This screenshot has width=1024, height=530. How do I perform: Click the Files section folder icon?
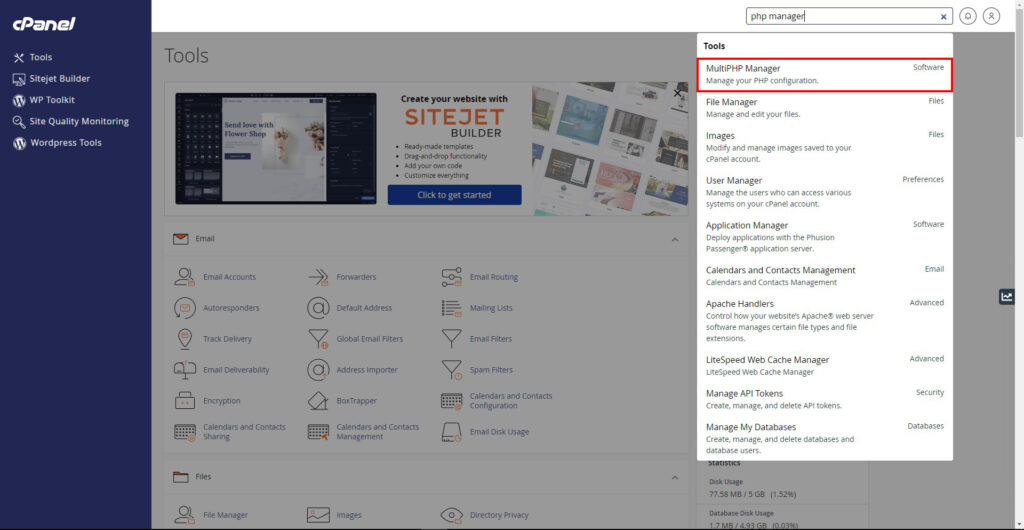(181, 477)
